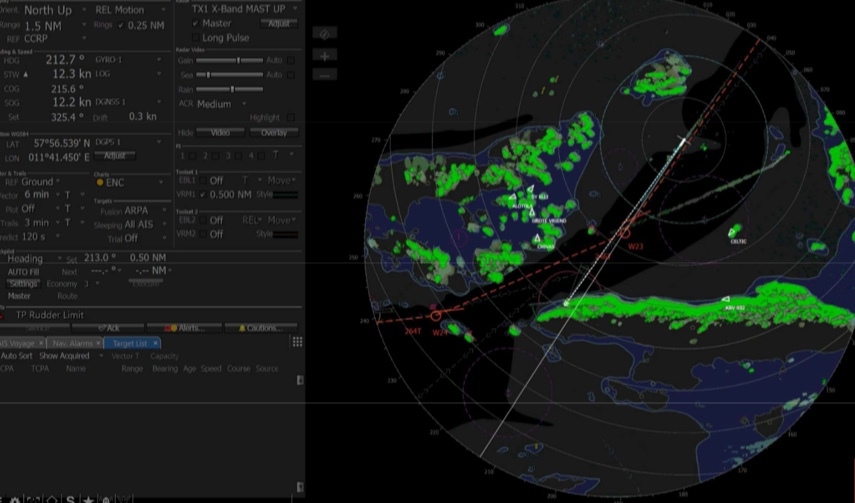Click the position Adjust button
Image resolution: width=855 pixels, height=503 pixels.
pos(115,156)
